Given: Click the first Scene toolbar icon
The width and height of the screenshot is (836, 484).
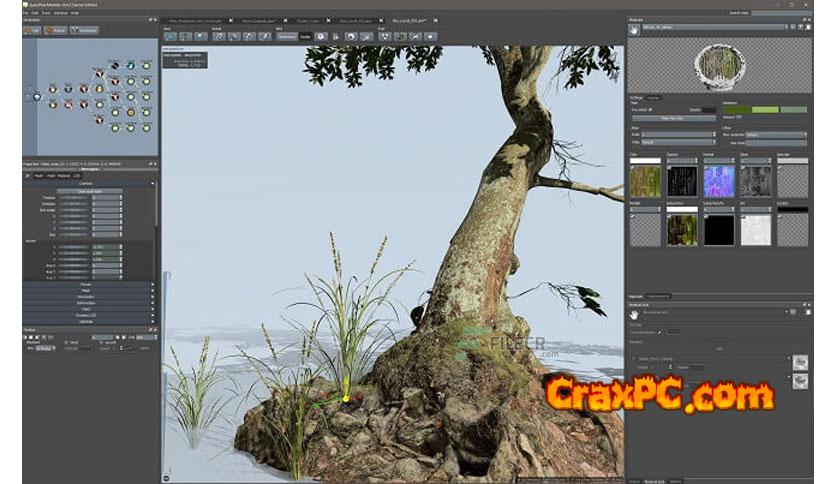Looking at the screenshot, I should click(172, 36).
